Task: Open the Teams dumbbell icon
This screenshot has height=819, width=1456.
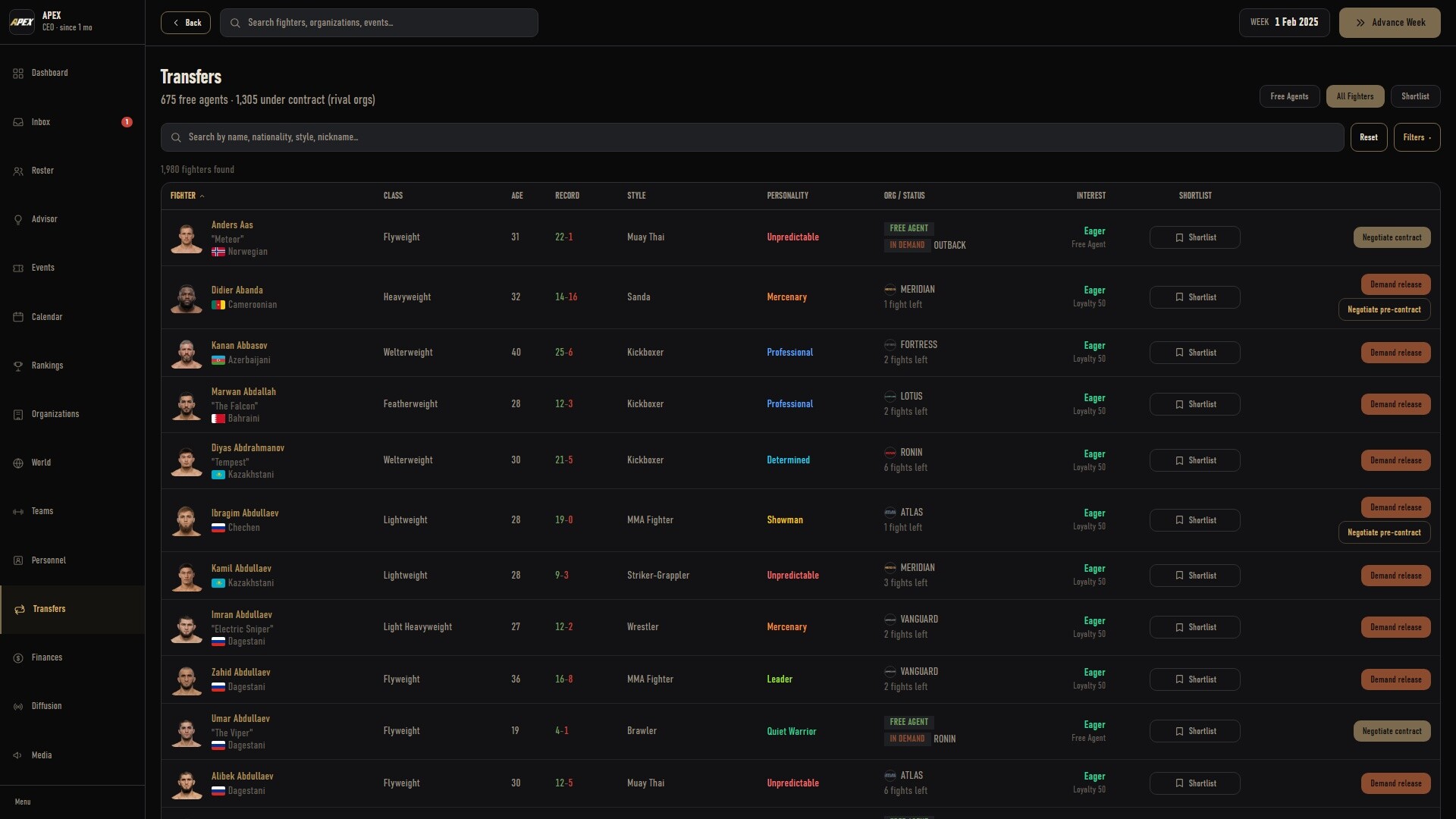Action: [x=18, y=512]
